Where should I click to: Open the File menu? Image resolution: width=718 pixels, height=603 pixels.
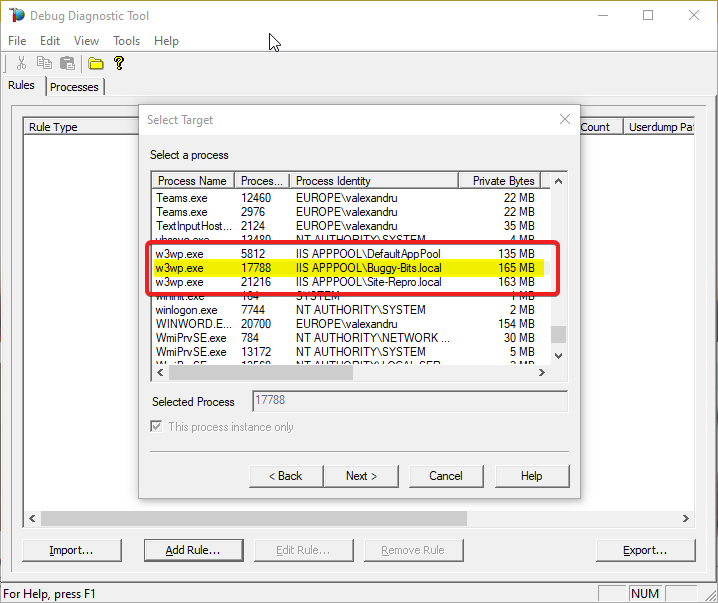coord(17,41)
